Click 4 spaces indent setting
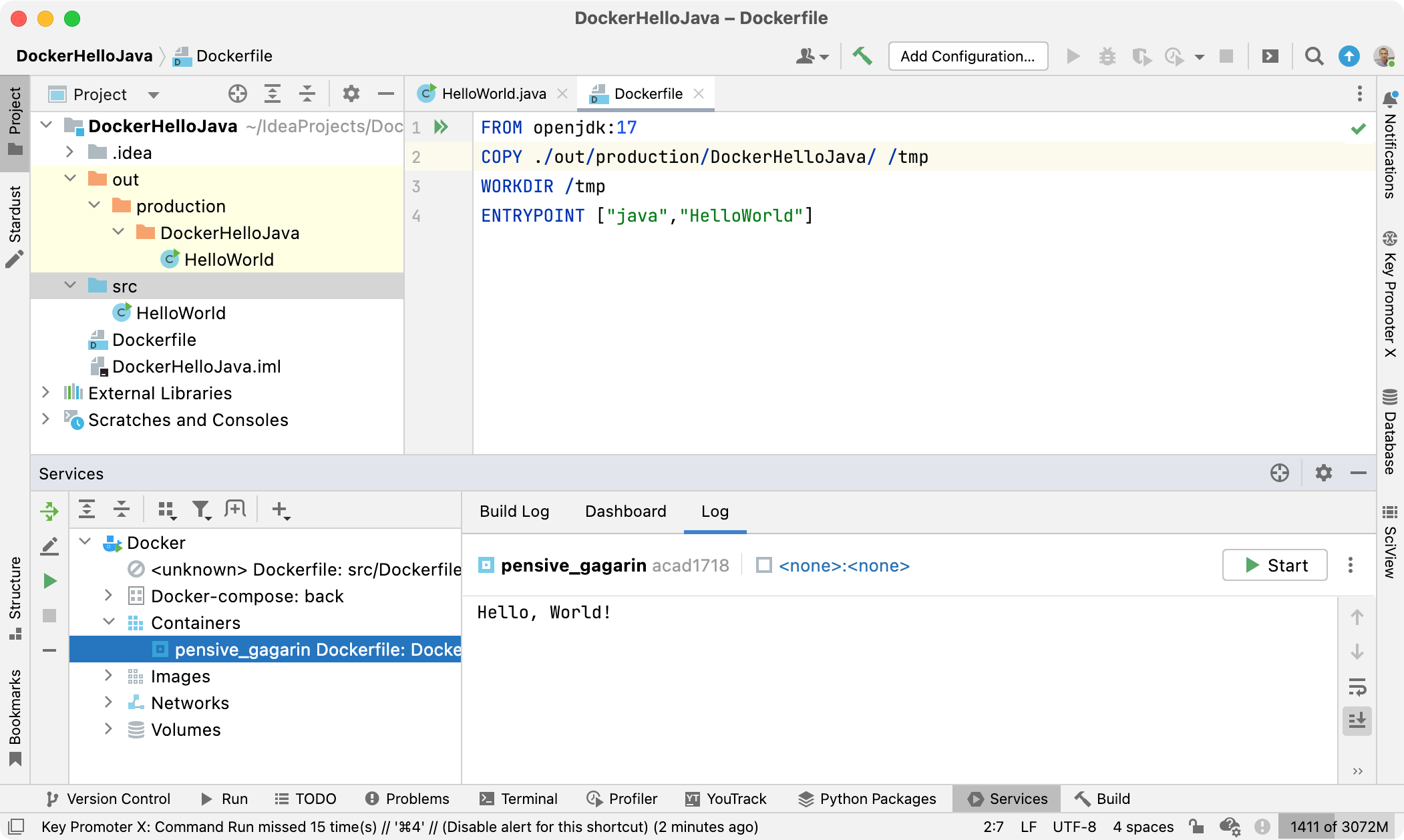Screen dimensions: 1404x840 pyautogui.click(x=1143, y=827)
